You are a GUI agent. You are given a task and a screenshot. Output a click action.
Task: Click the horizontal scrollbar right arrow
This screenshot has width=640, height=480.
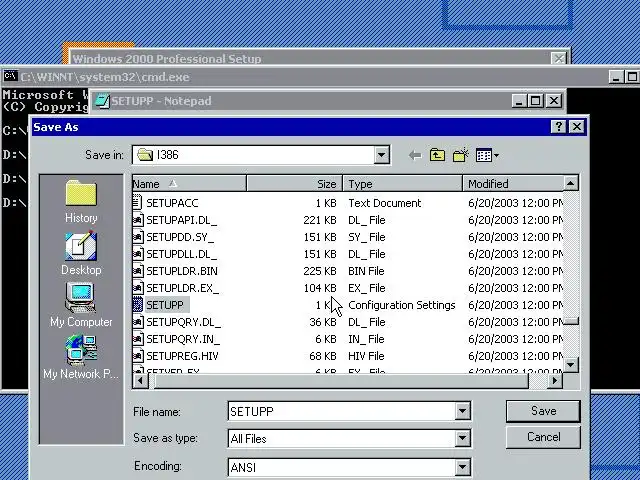click(555, 381)
